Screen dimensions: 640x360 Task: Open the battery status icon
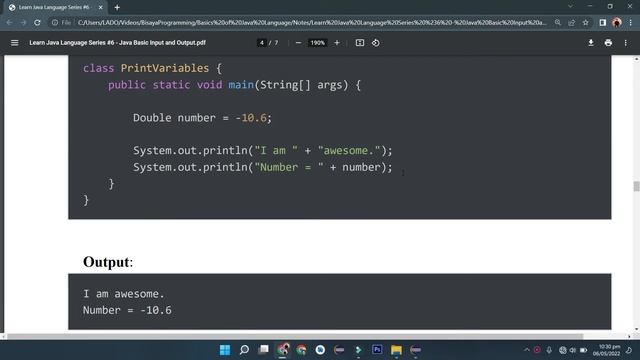coord(584,350)
